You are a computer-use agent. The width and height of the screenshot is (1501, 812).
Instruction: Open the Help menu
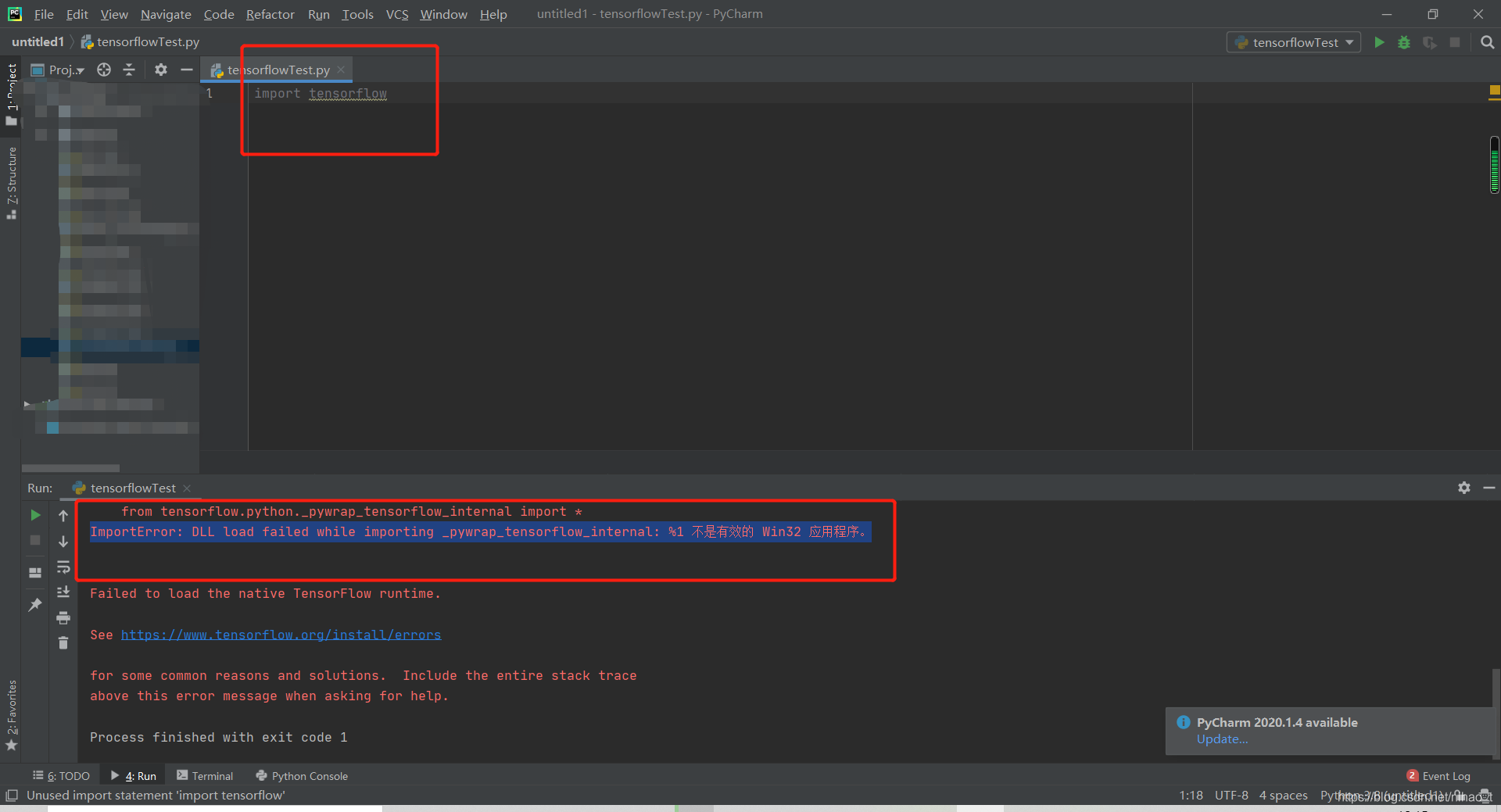tap(493, 14)
